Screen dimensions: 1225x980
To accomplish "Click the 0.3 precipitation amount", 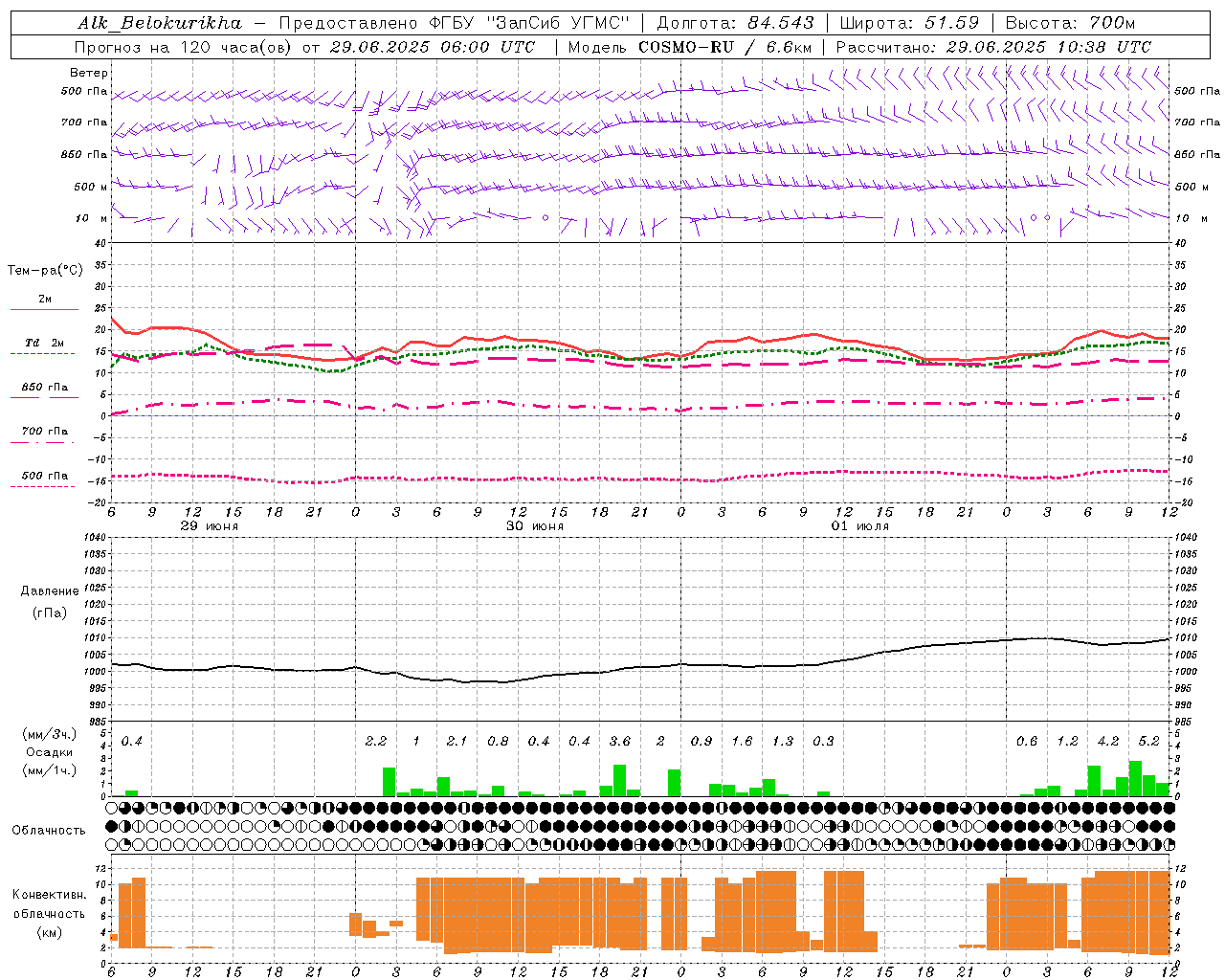I will (823, 742).
